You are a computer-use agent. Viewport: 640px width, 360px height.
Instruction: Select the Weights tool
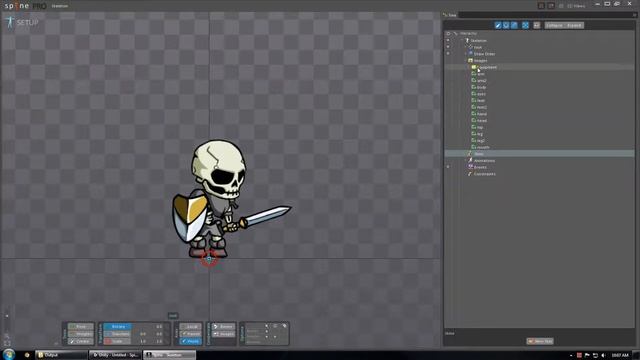pos(81,334)
